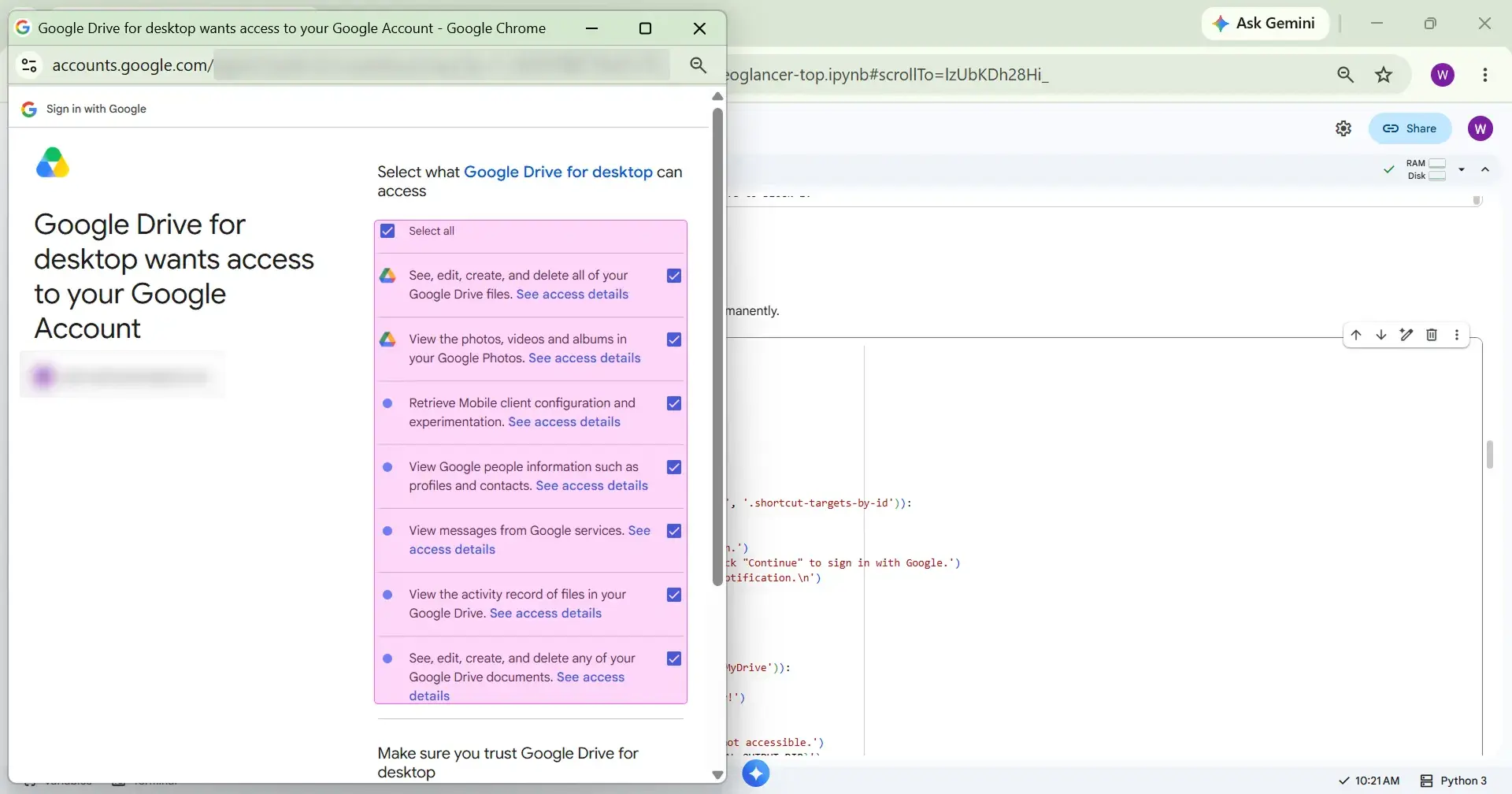Open Colab settings gear icon
This screenshot has width=1512, height=794.
click(x=1343, y=128)
